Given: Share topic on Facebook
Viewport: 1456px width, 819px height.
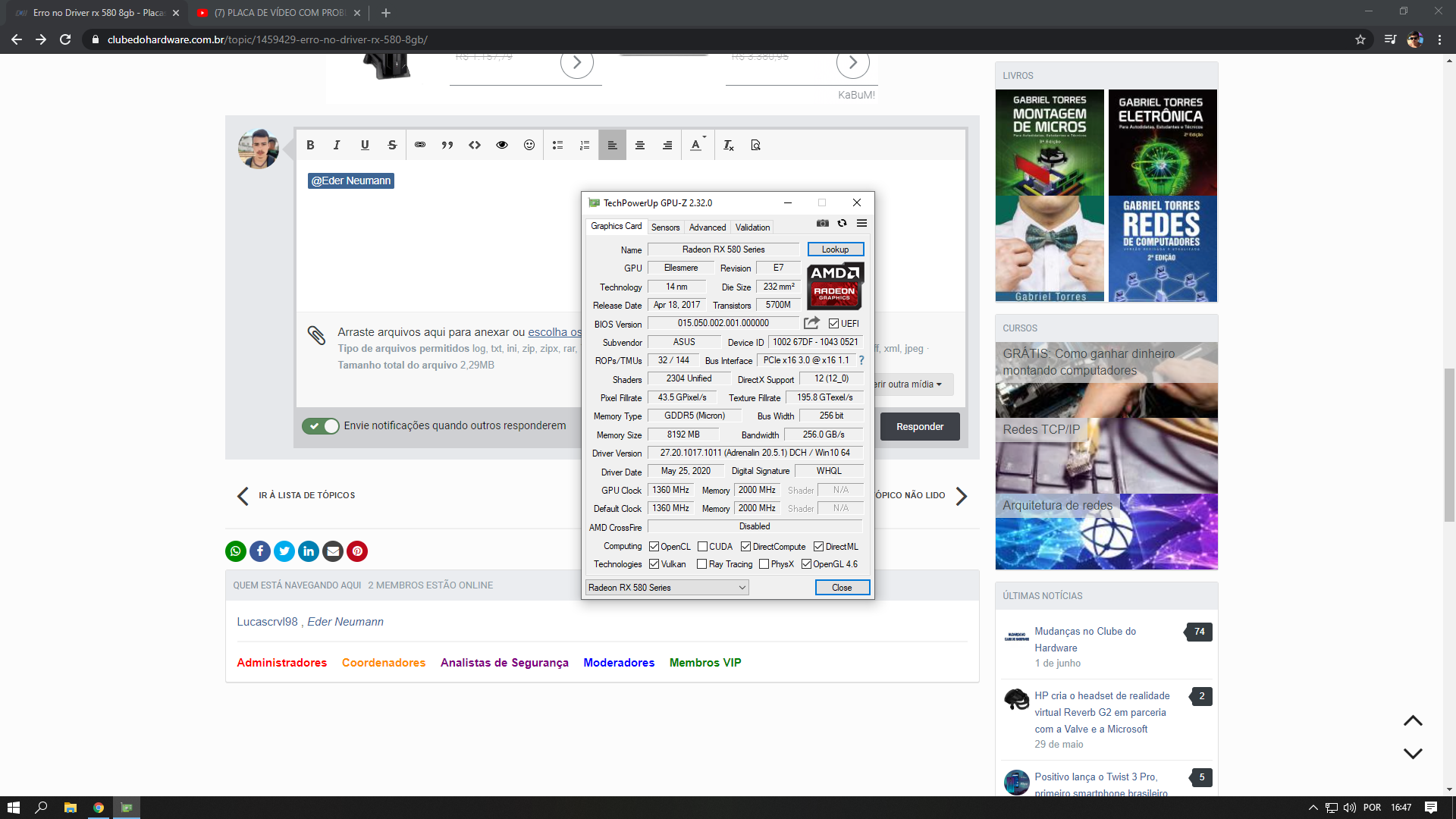Looking at the screenshot, I should click(260, 551).
